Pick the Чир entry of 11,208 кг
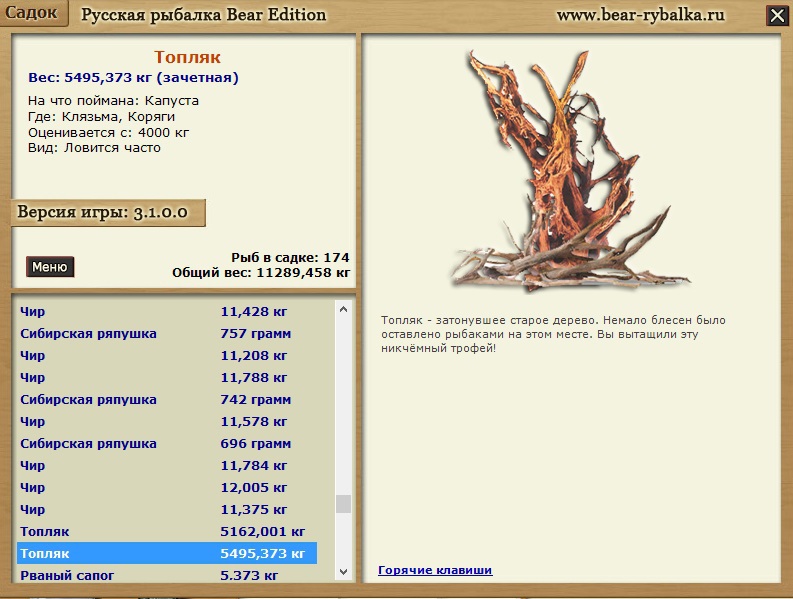Image resolution: width=793 pixels, height=599 pixels. (x=167, y=355)
